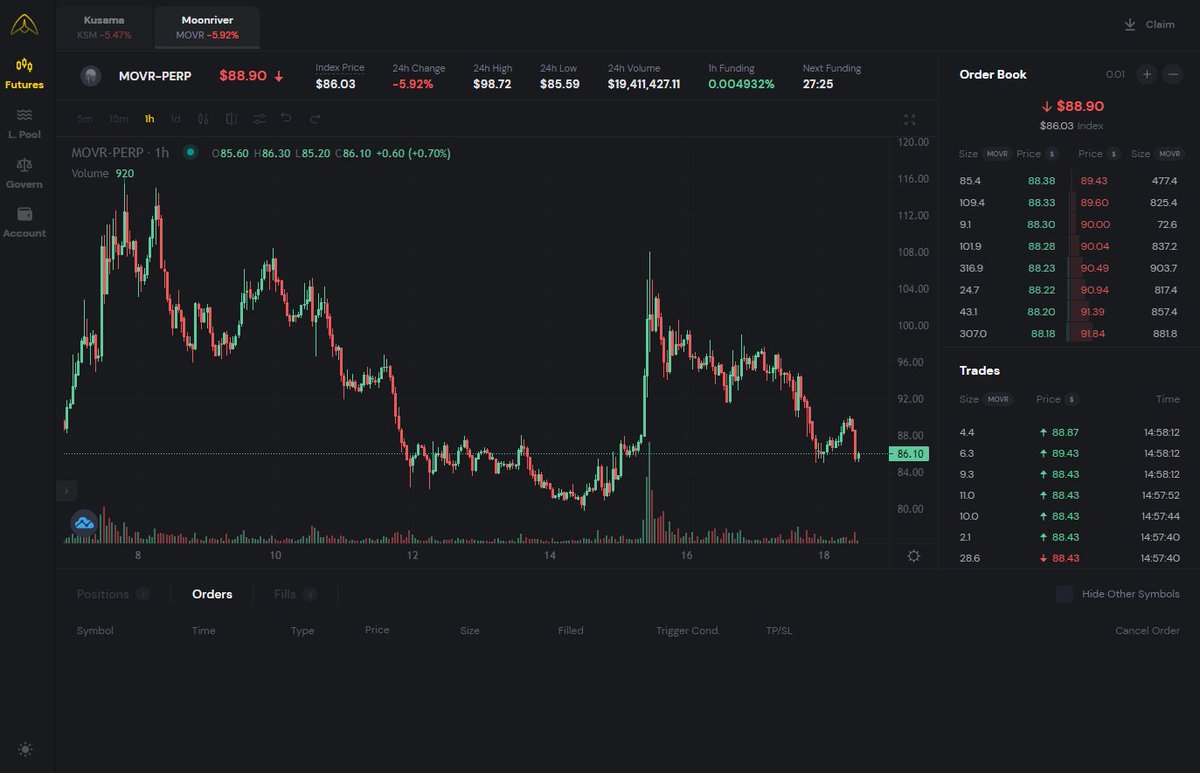The image size is (1200, 773).
Task: Select the 1h chart interval
Action: click(x=149, y=119)
